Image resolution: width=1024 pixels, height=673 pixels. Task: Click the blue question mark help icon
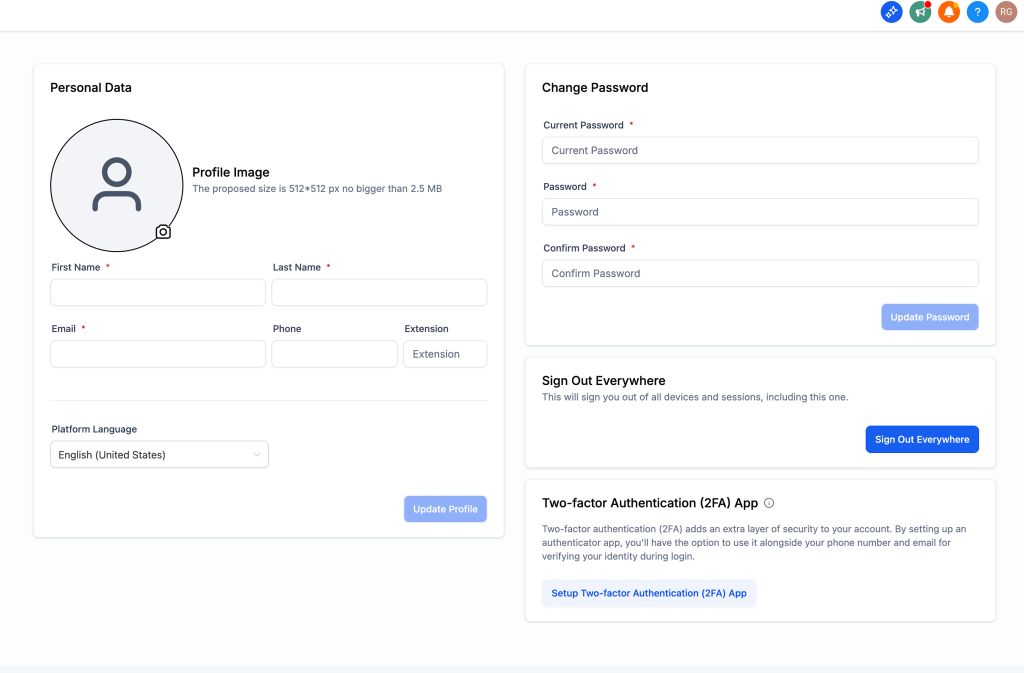pyautogui.click(x=978, y=12)
